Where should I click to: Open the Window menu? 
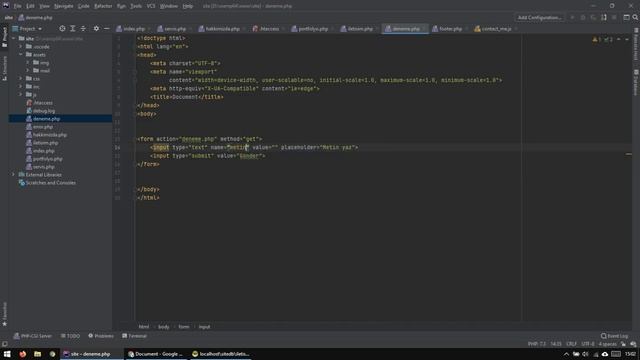coord(169,6)
